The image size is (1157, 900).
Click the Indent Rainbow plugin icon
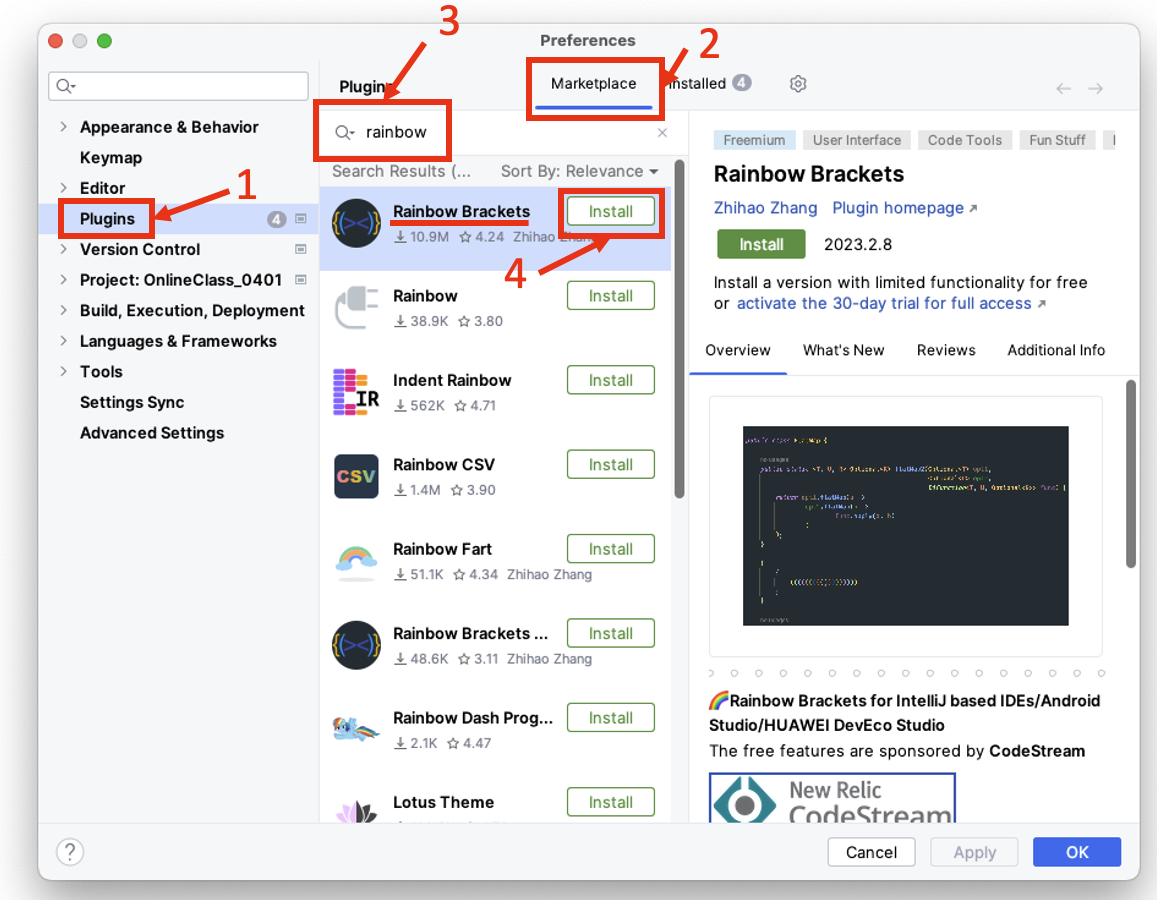[x=356, y=392]
